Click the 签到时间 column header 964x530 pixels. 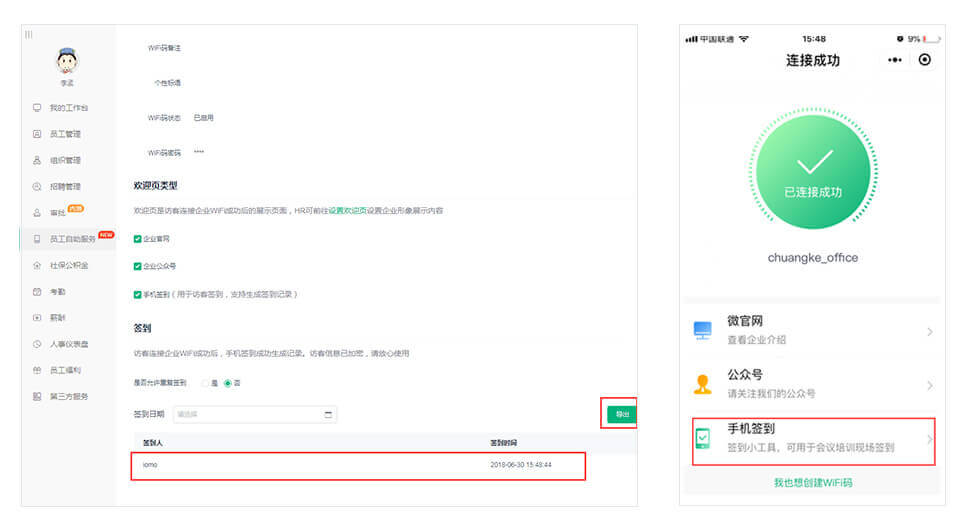coord(503,443)
